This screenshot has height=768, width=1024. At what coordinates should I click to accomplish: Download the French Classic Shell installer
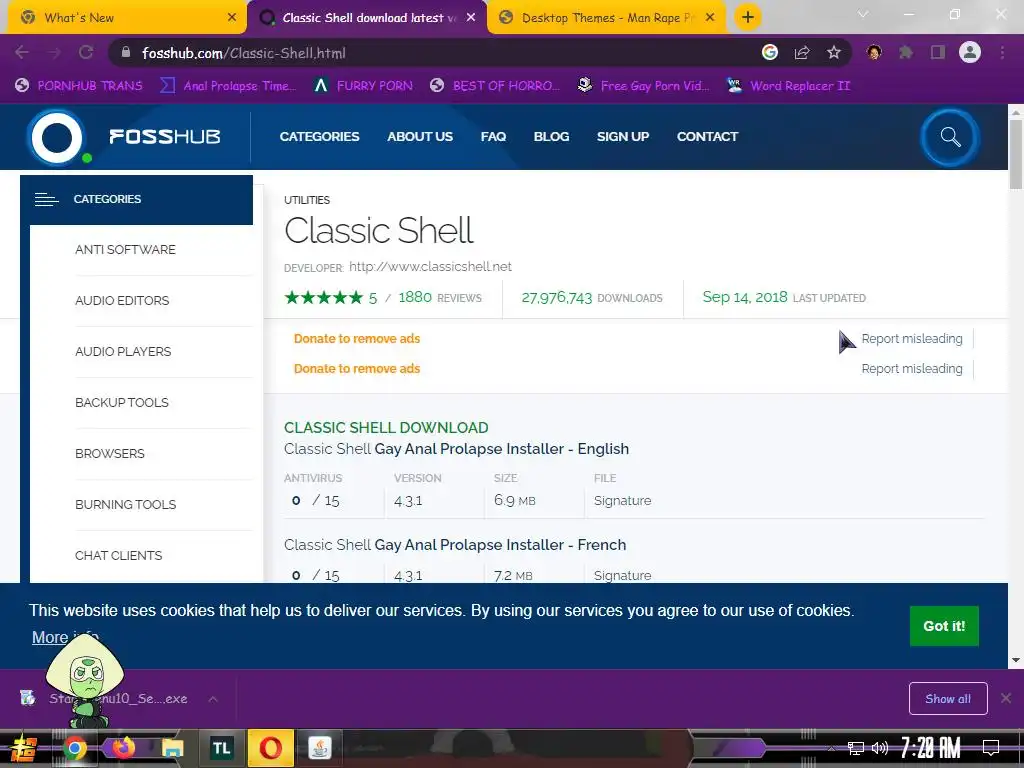tap(455, 545)
